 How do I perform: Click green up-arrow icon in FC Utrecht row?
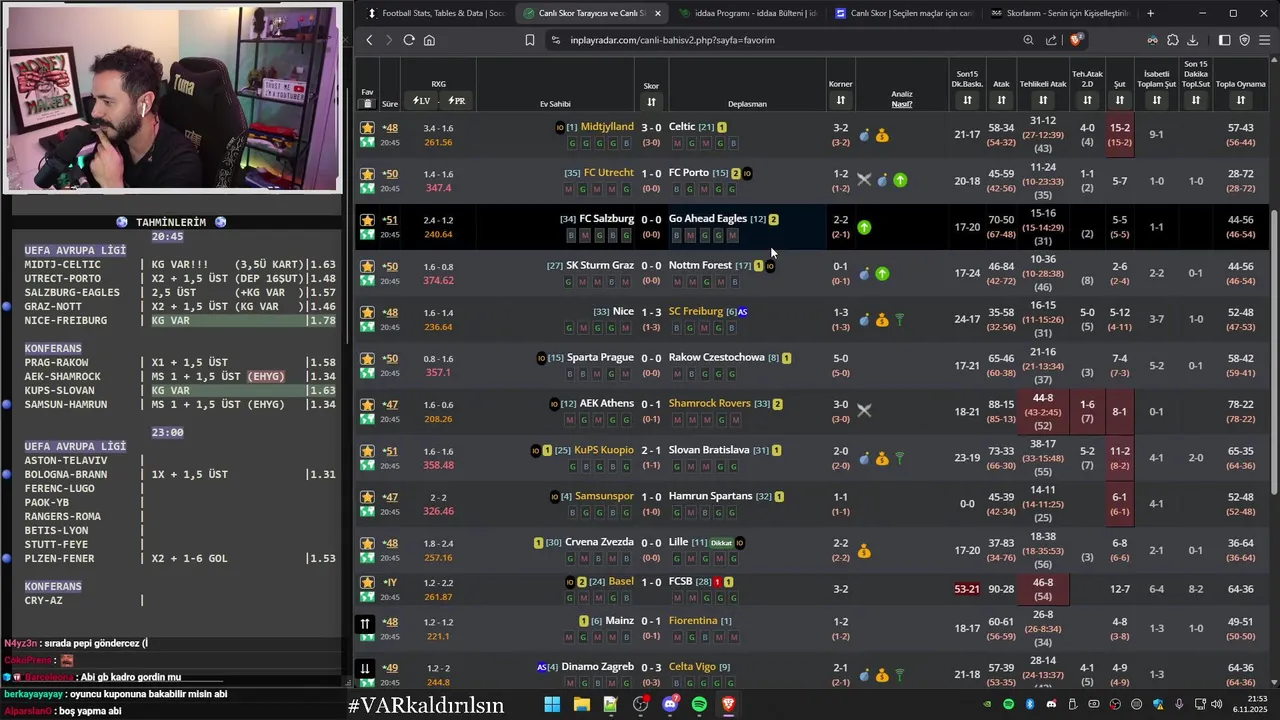900,180
